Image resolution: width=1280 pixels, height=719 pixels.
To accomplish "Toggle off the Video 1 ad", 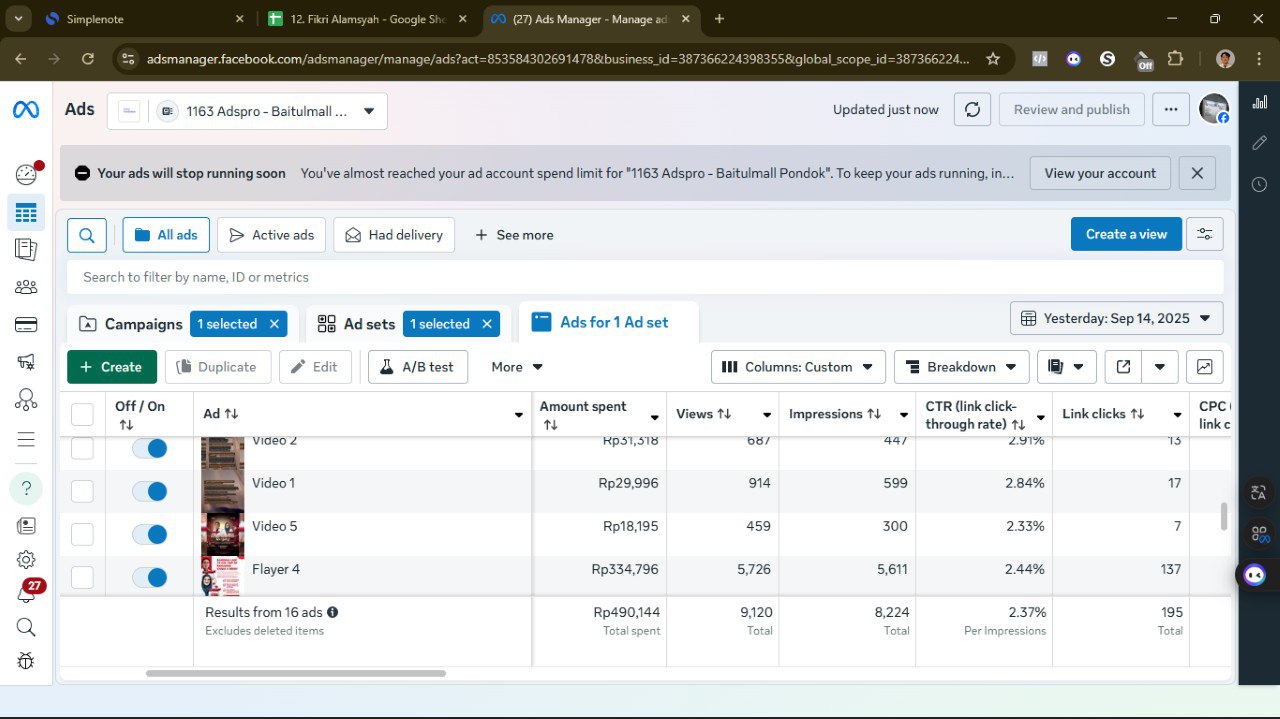I will click(149, 492).
